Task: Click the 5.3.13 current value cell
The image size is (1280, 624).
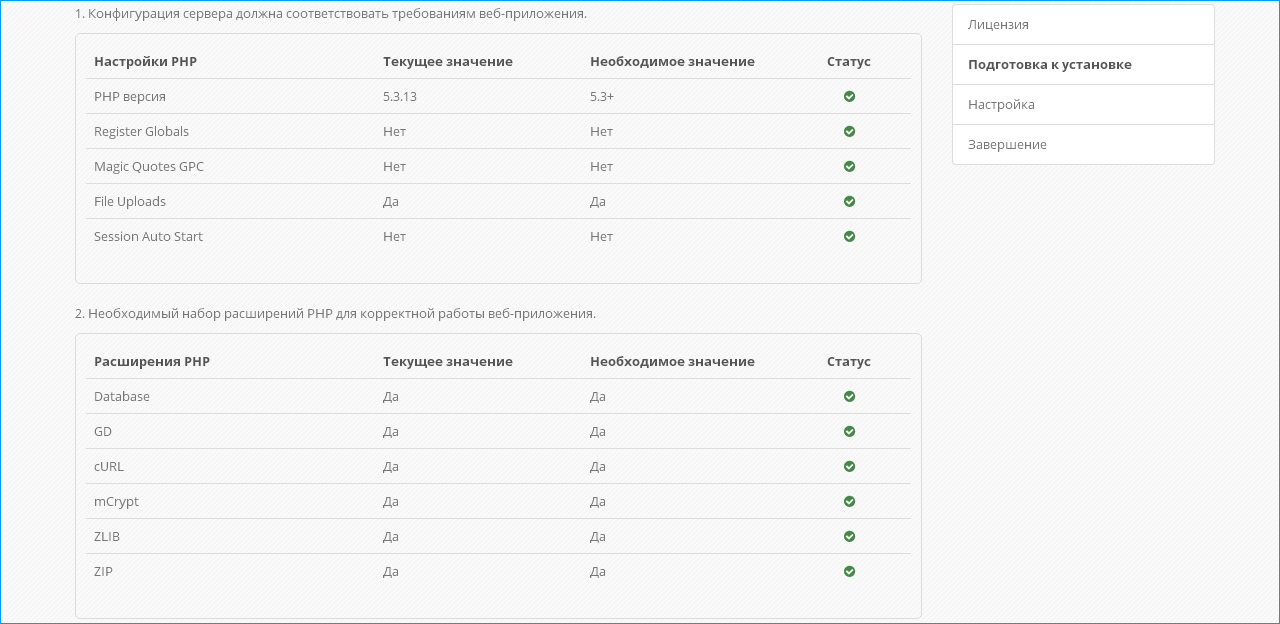Action: pyautogui.click(x=400, y=97)
